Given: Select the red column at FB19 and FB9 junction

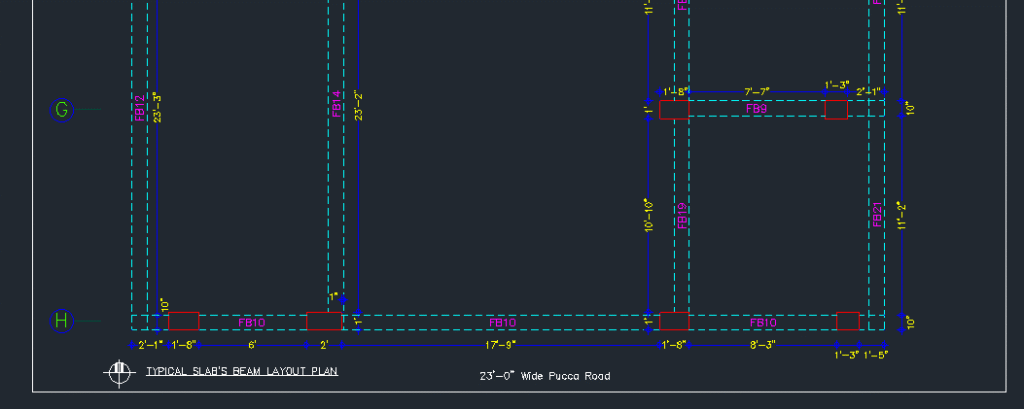Looking at the screenshot, I should click(674, 110).
